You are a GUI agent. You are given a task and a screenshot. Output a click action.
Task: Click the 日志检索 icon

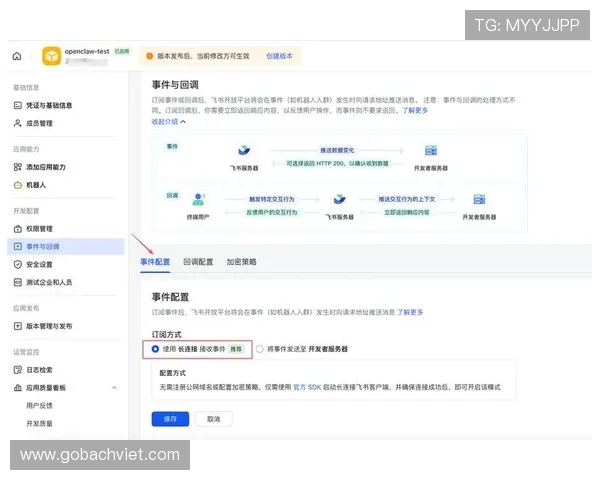point(18,370)
